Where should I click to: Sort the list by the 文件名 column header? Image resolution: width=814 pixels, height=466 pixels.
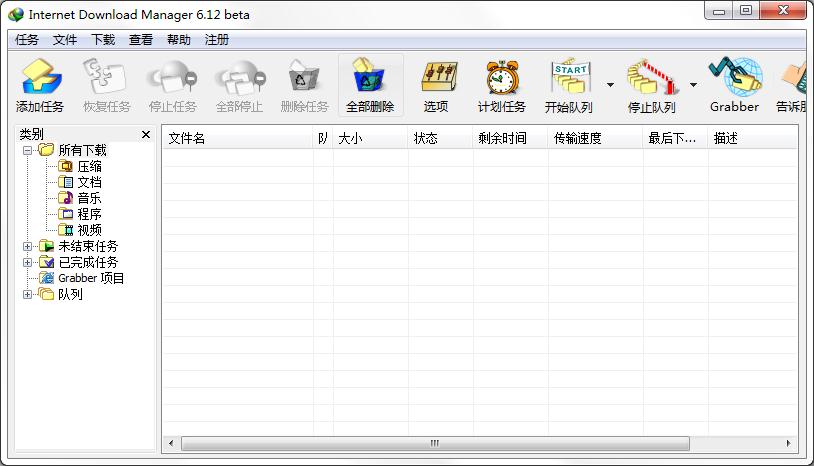[238, 138]
